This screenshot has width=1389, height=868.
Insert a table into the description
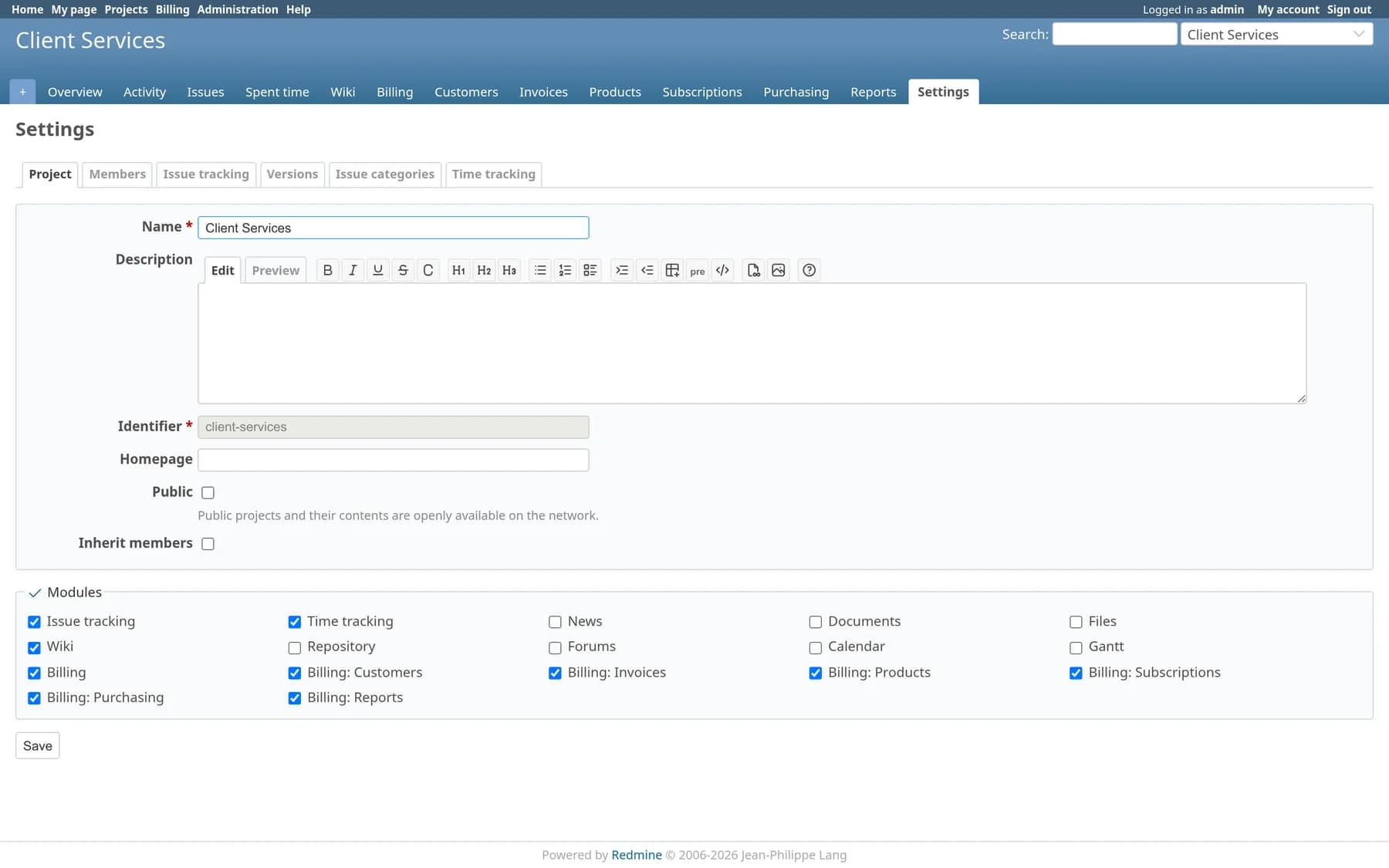[672, 270]
